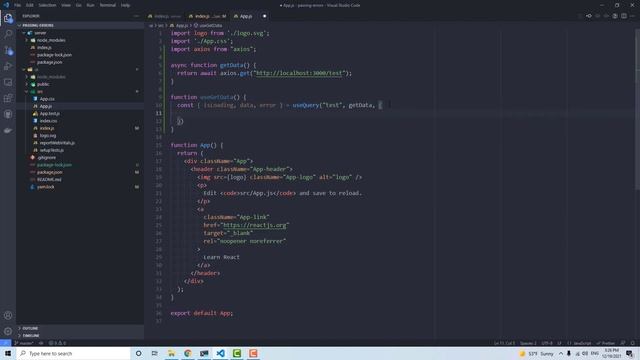The image size is (640, 360).
Task: Click the Ln/Col cursor position status item
Action: (x=504, y=343)
